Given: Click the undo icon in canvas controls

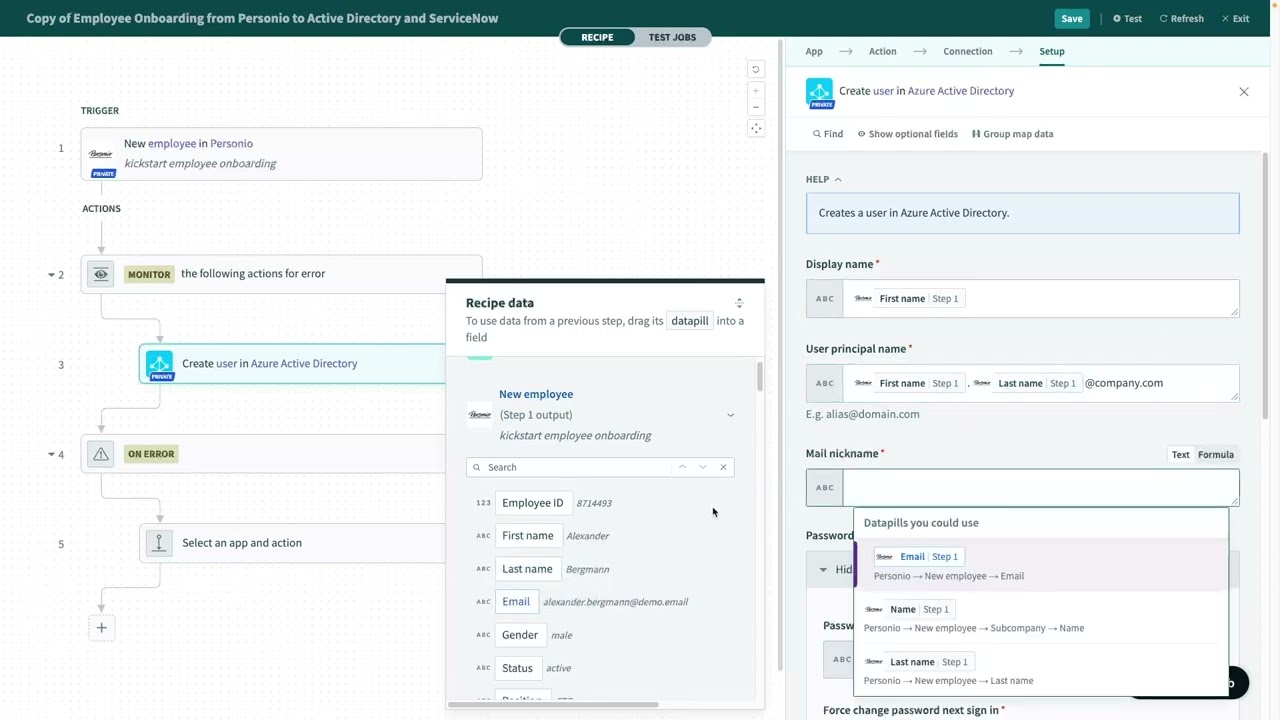Looking at the screenshot, I should point(756,70).
